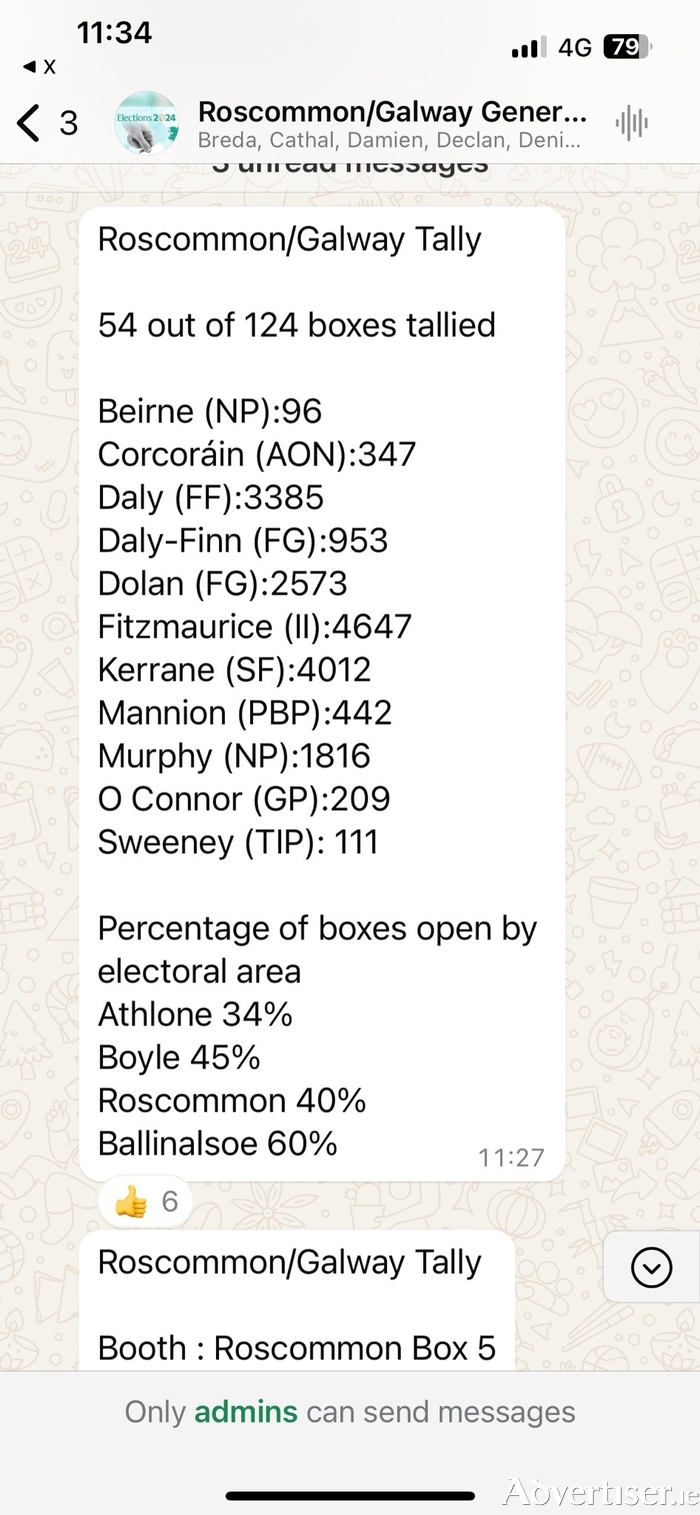Tap the 4G network indicator
700x1515 pixels.
575,47
